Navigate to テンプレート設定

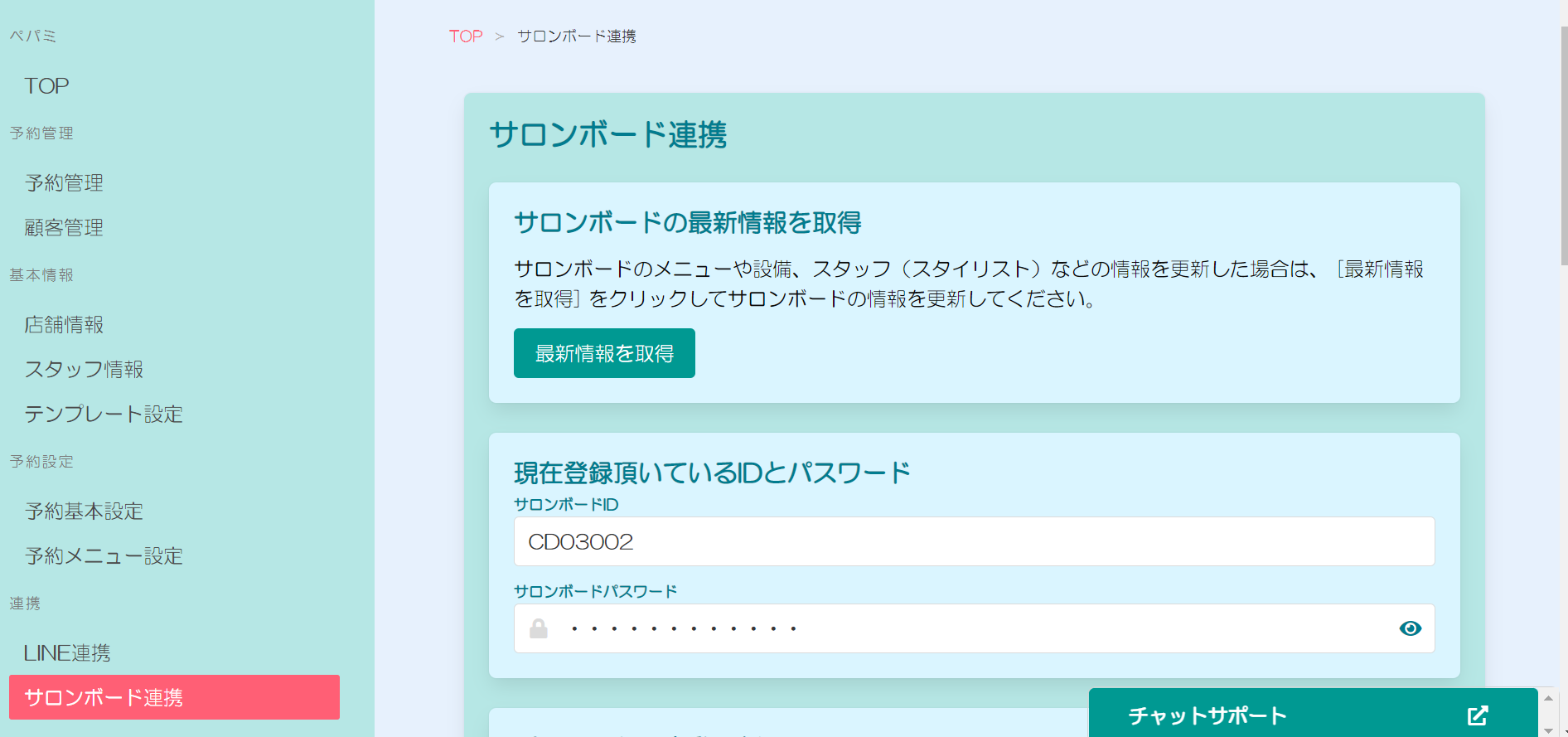pyautogui.click(x=104, y=415)
